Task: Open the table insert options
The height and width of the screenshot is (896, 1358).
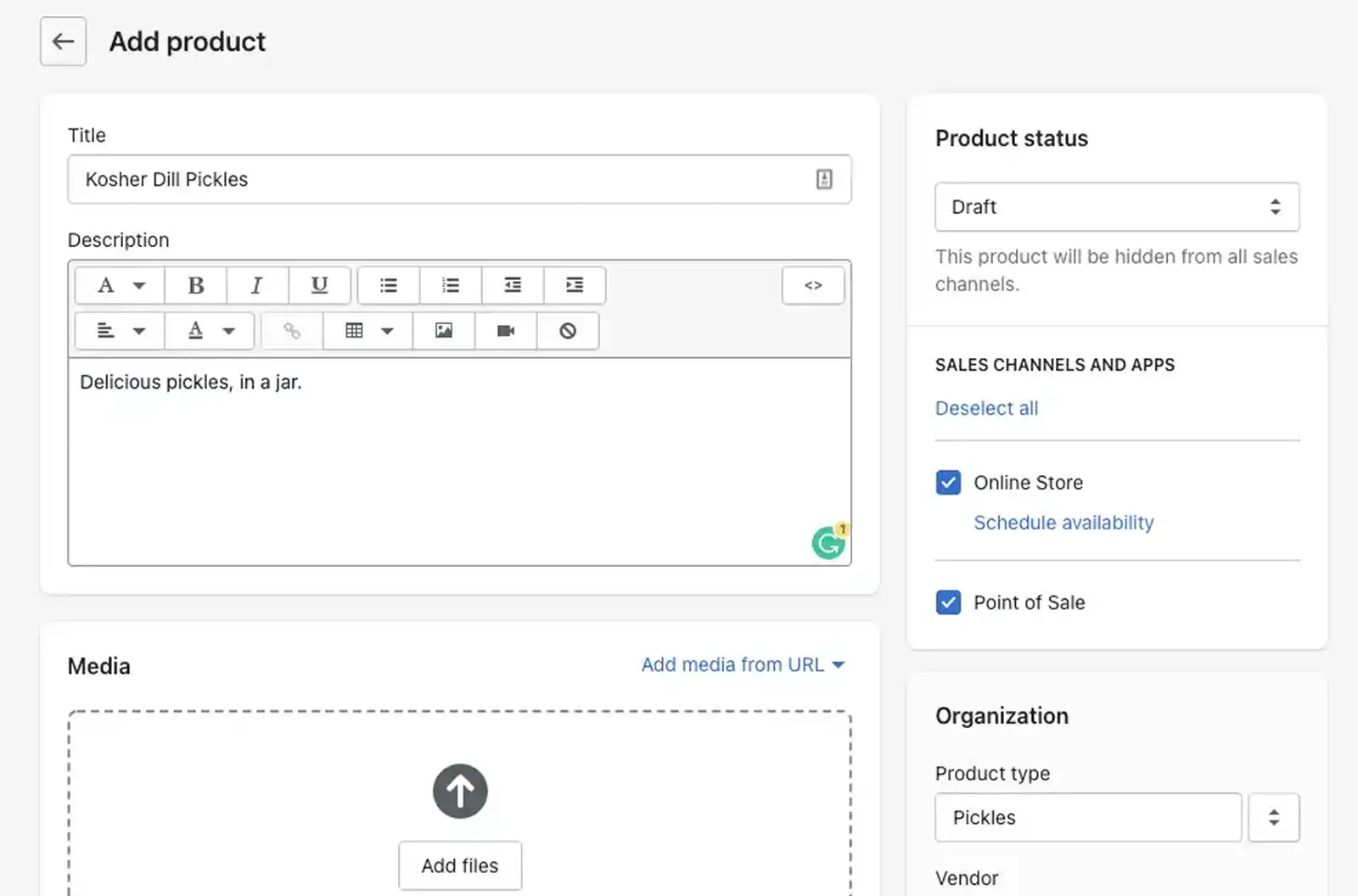Action: (367, 331)
